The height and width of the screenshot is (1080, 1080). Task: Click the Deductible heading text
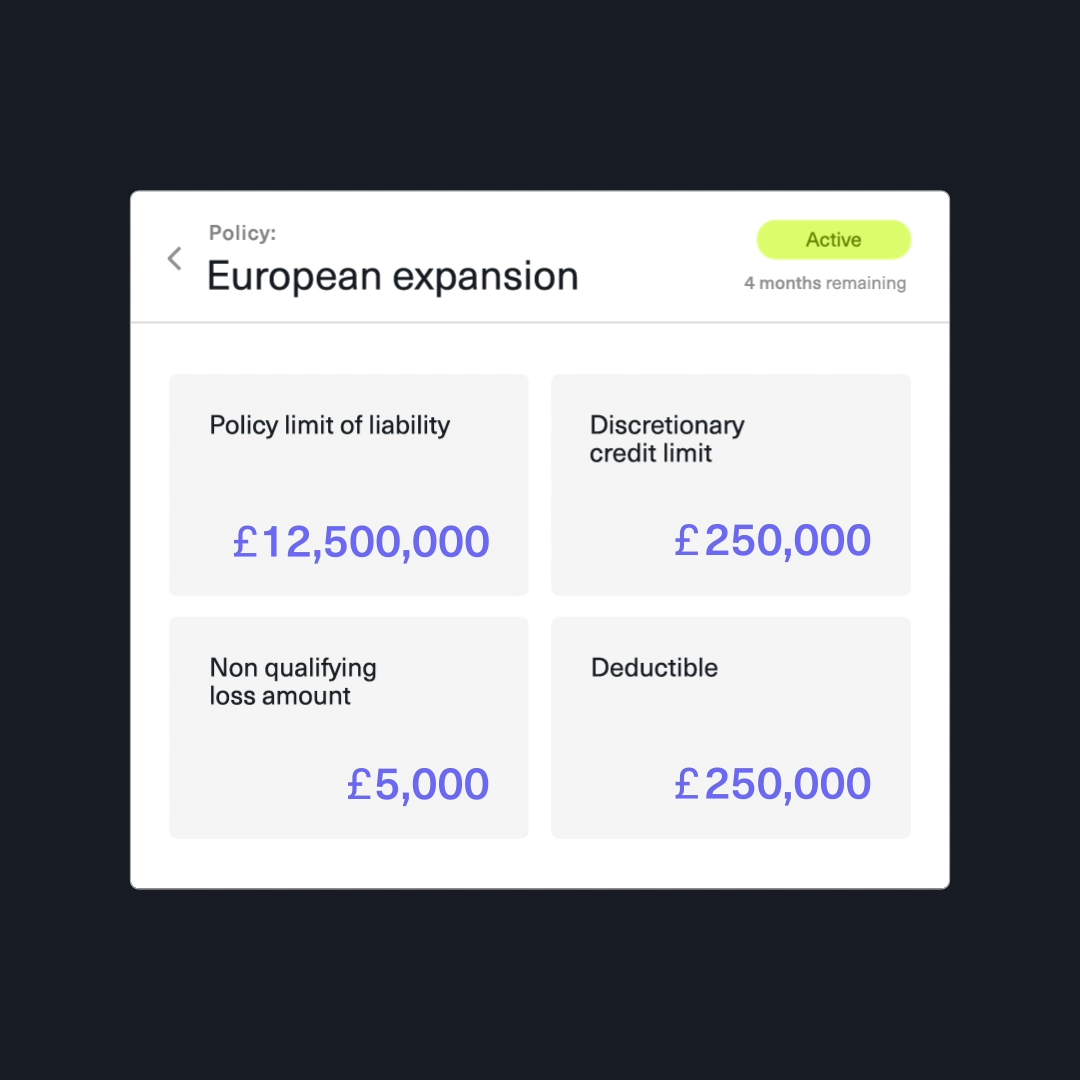(x=654, y=667)
